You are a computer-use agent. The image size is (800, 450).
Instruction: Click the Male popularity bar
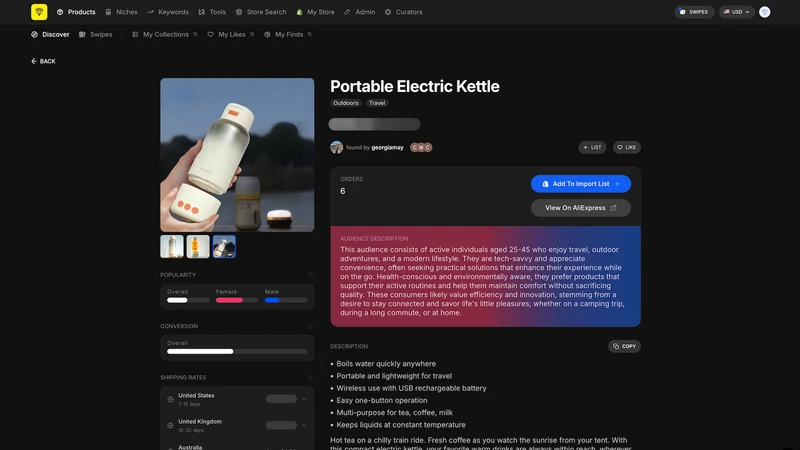(x=286, y=300)
